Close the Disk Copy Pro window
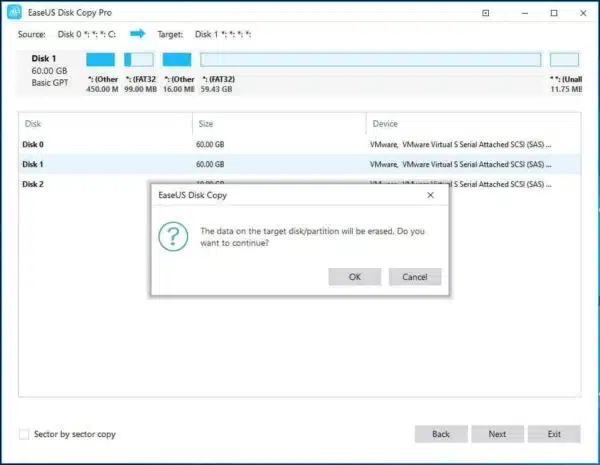 (x=583, y=13)
